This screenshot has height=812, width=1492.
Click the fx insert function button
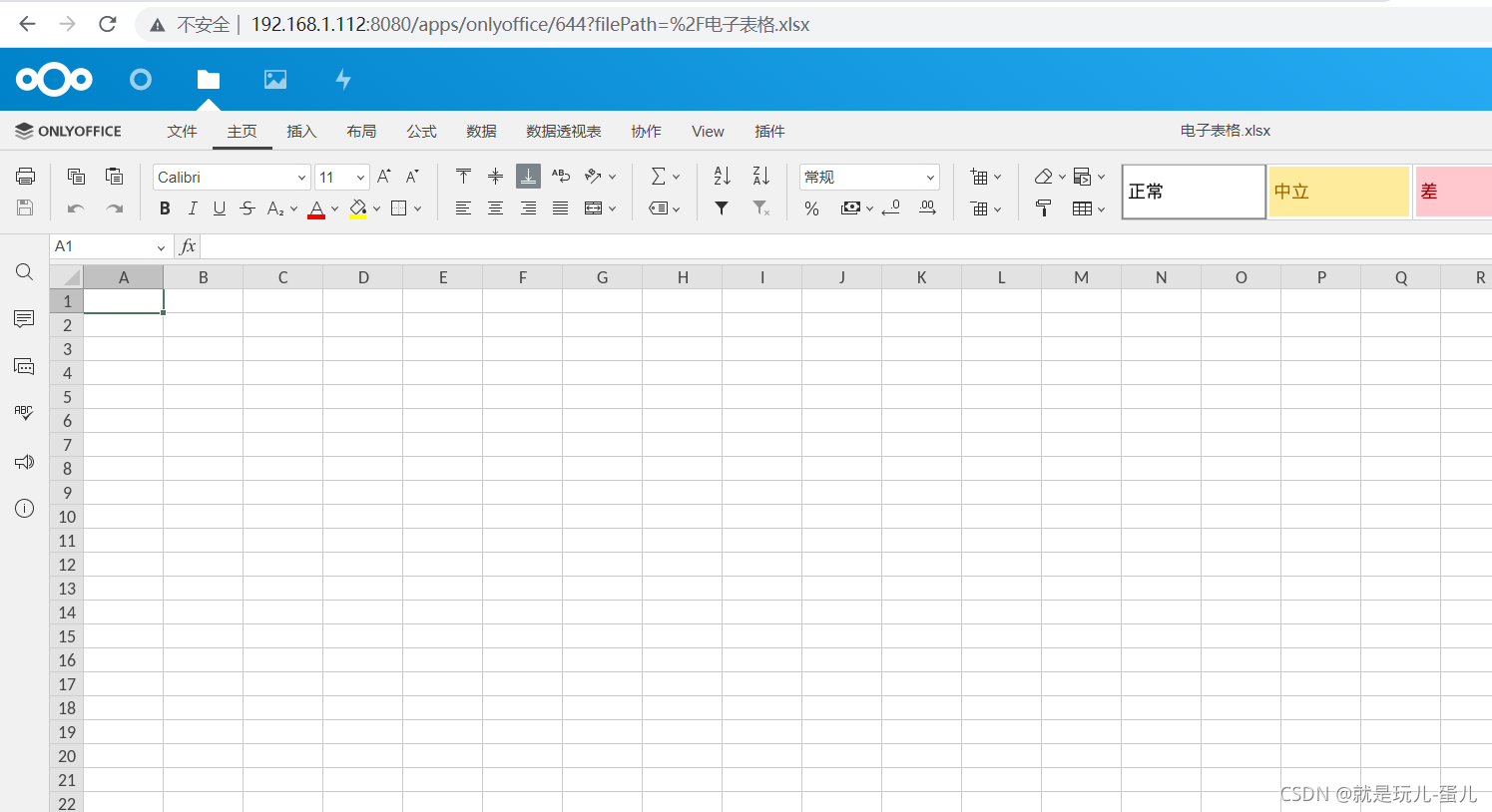pyautogui.click(x=188, y=246)
